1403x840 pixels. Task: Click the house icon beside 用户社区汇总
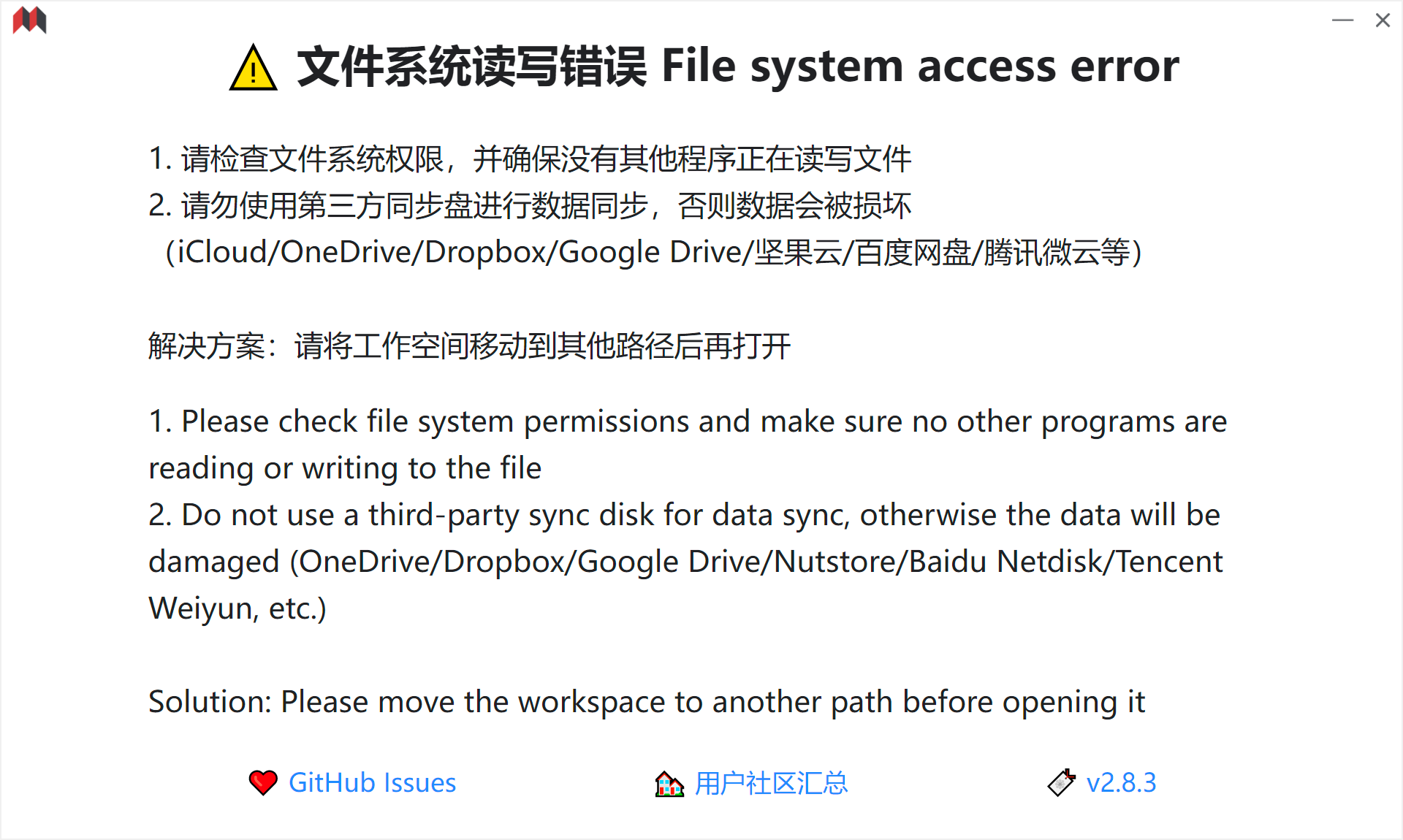(x=668, y=784)
